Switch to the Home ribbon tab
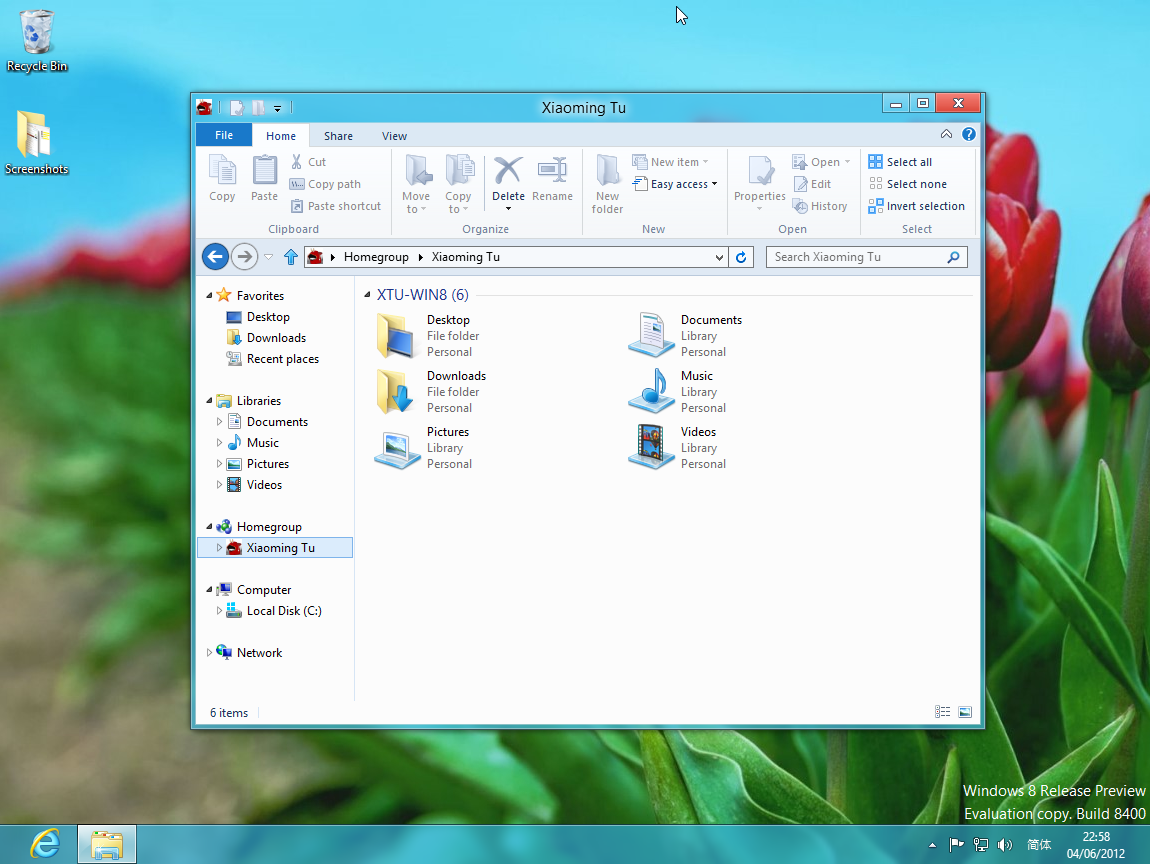1150x864 pixels. point(281,136)
